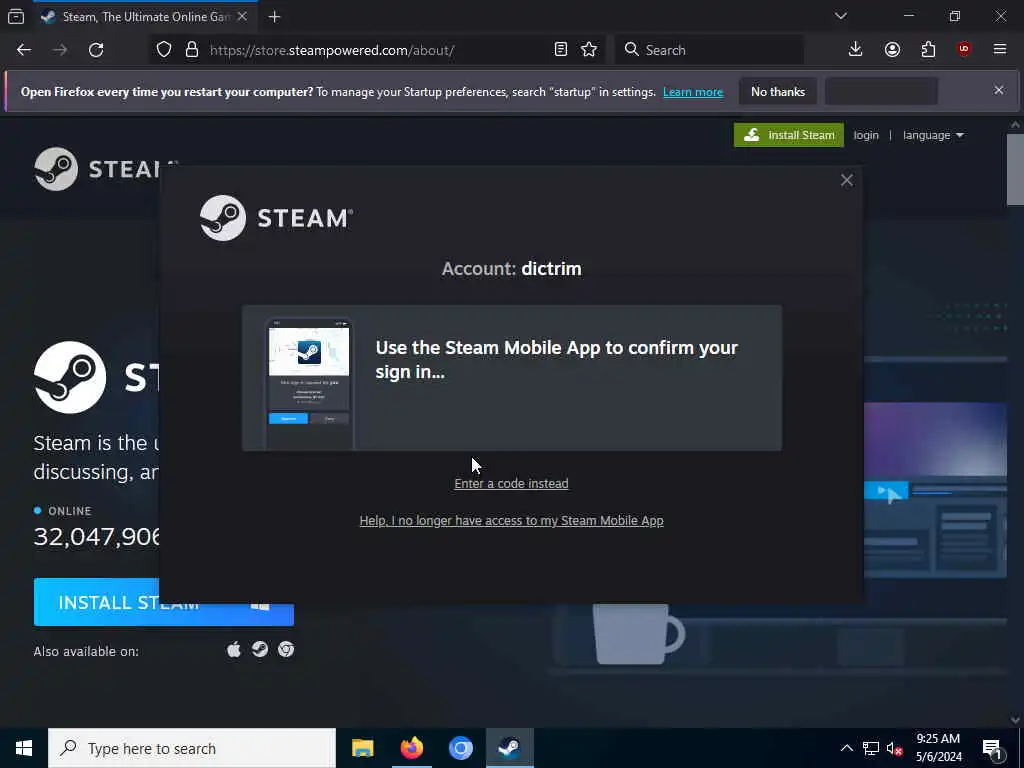The width and height of the screenshot is (1024, 768).
Task: Go back in the browser
Action: (24, 50)
